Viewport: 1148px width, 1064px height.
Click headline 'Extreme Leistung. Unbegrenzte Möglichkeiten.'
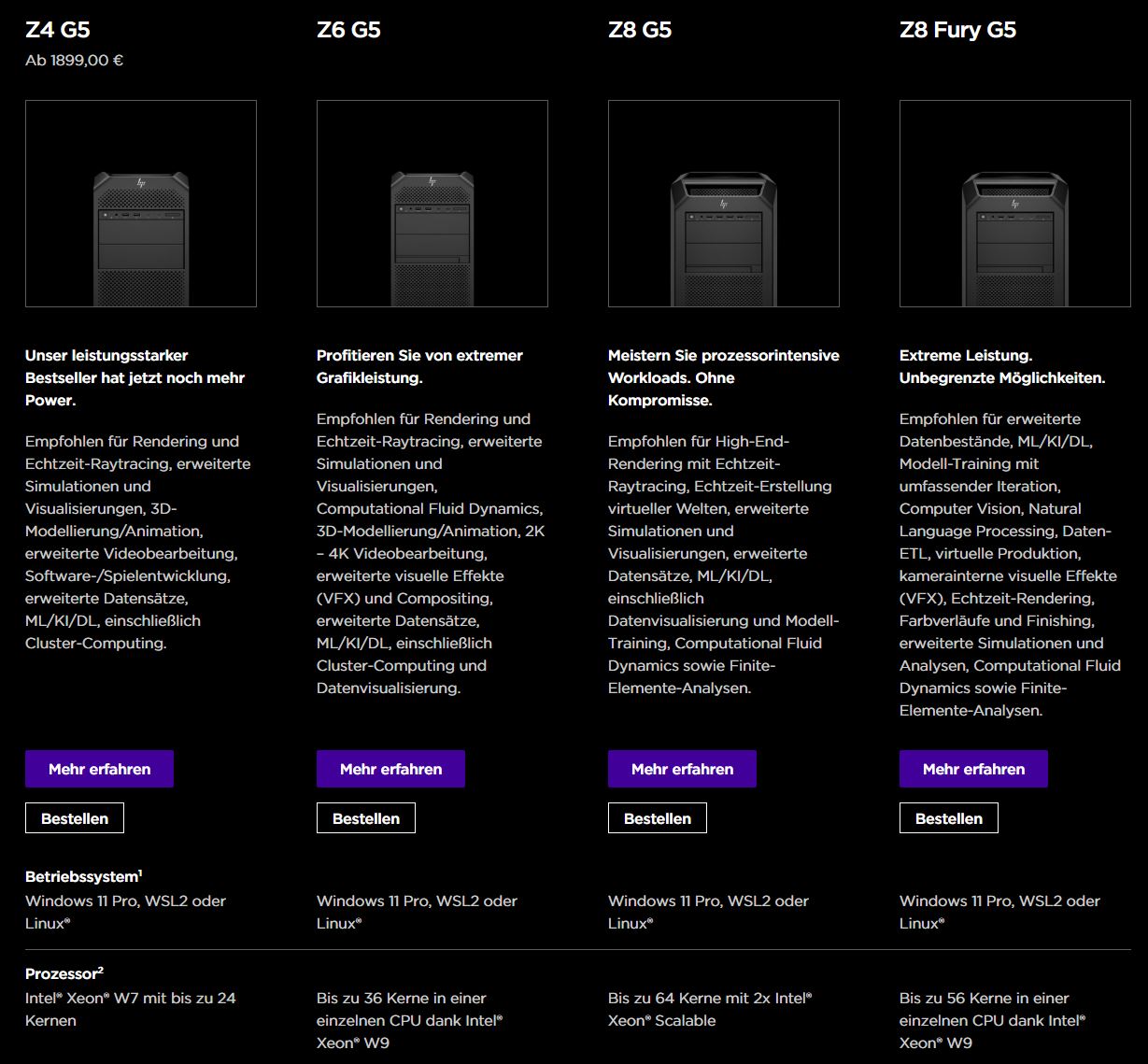point(1002,366)
